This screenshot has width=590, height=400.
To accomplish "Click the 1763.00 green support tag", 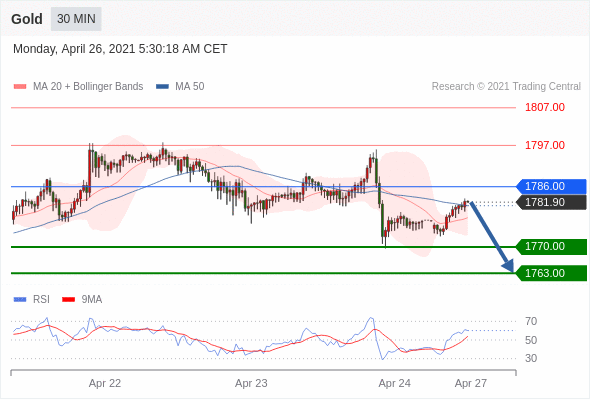I will [551, 273].
